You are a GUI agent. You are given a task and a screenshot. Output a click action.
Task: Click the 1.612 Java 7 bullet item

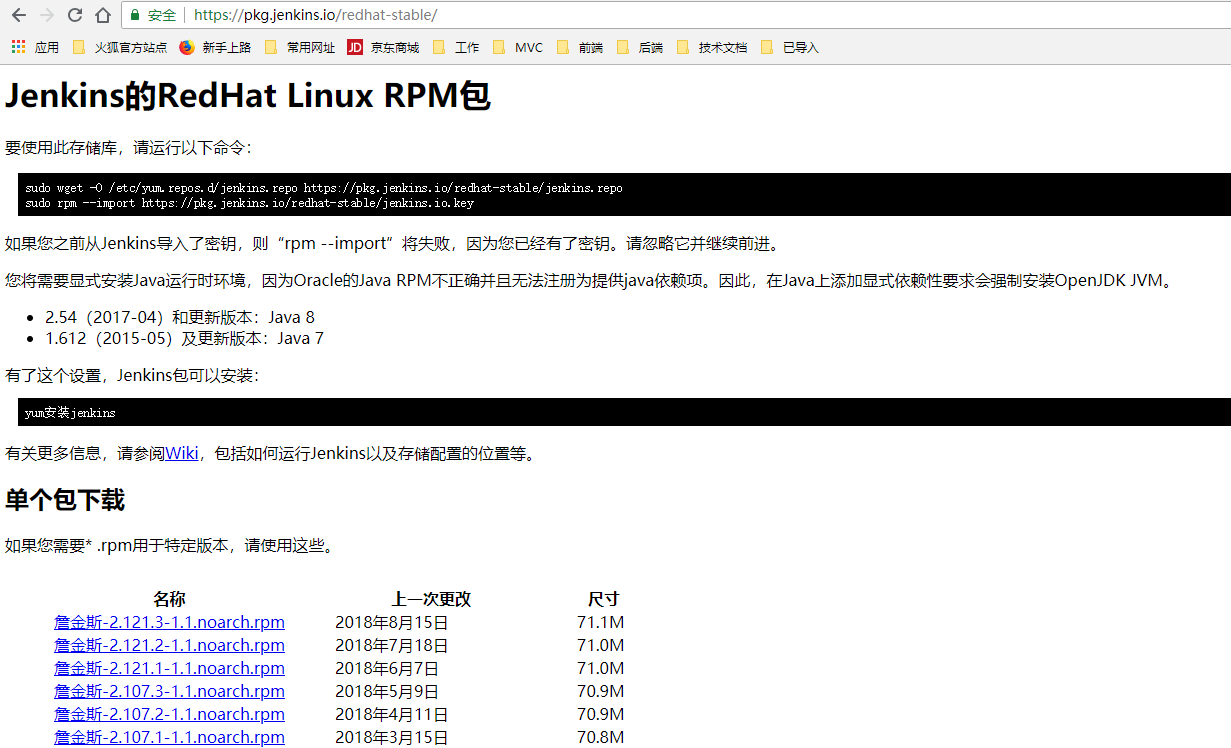[184, 338]
